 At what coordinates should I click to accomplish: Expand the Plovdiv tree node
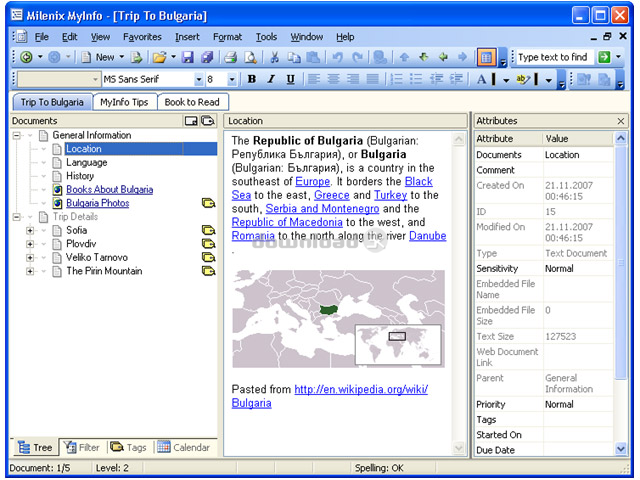pyautogui.click(x=30, y=244)
